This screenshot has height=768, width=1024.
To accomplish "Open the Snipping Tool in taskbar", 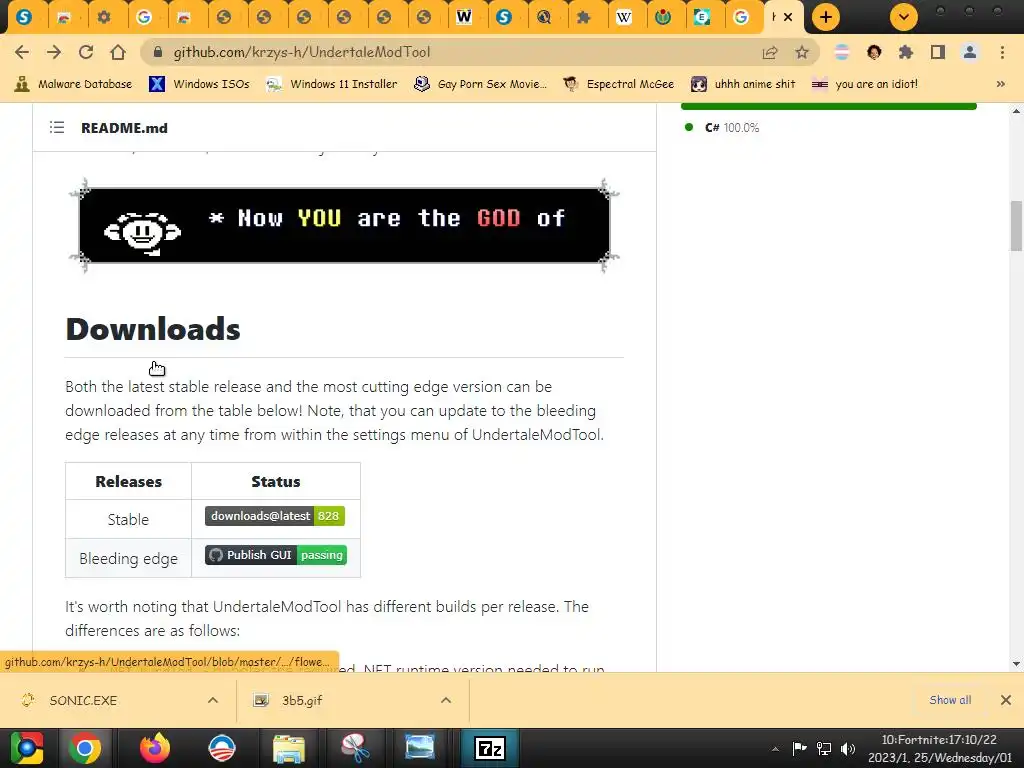I will (x=355, y=748).
